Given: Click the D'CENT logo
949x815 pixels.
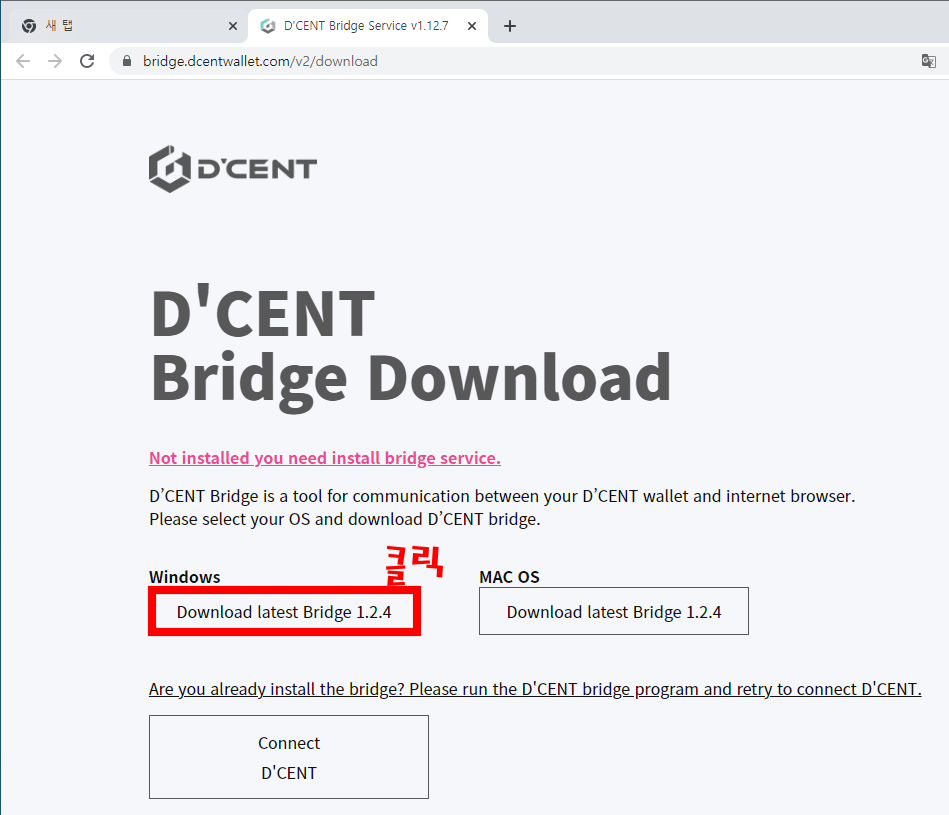Looking at the screenshot, I should 233,169.
